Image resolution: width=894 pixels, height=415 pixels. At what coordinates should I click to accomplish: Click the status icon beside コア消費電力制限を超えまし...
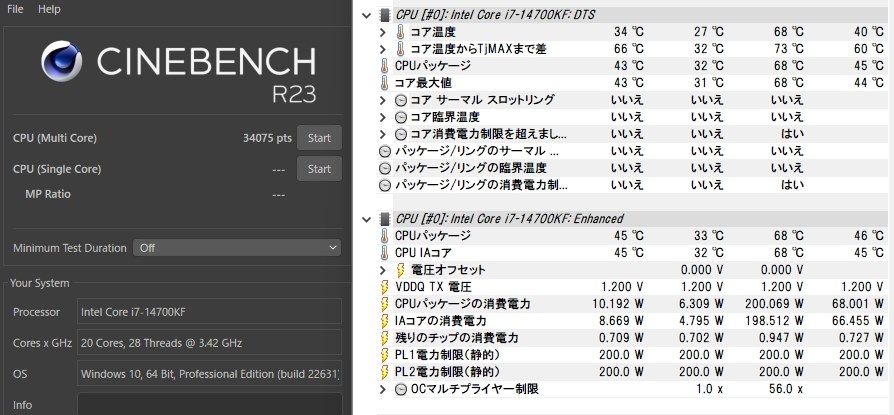click(401, 135)
